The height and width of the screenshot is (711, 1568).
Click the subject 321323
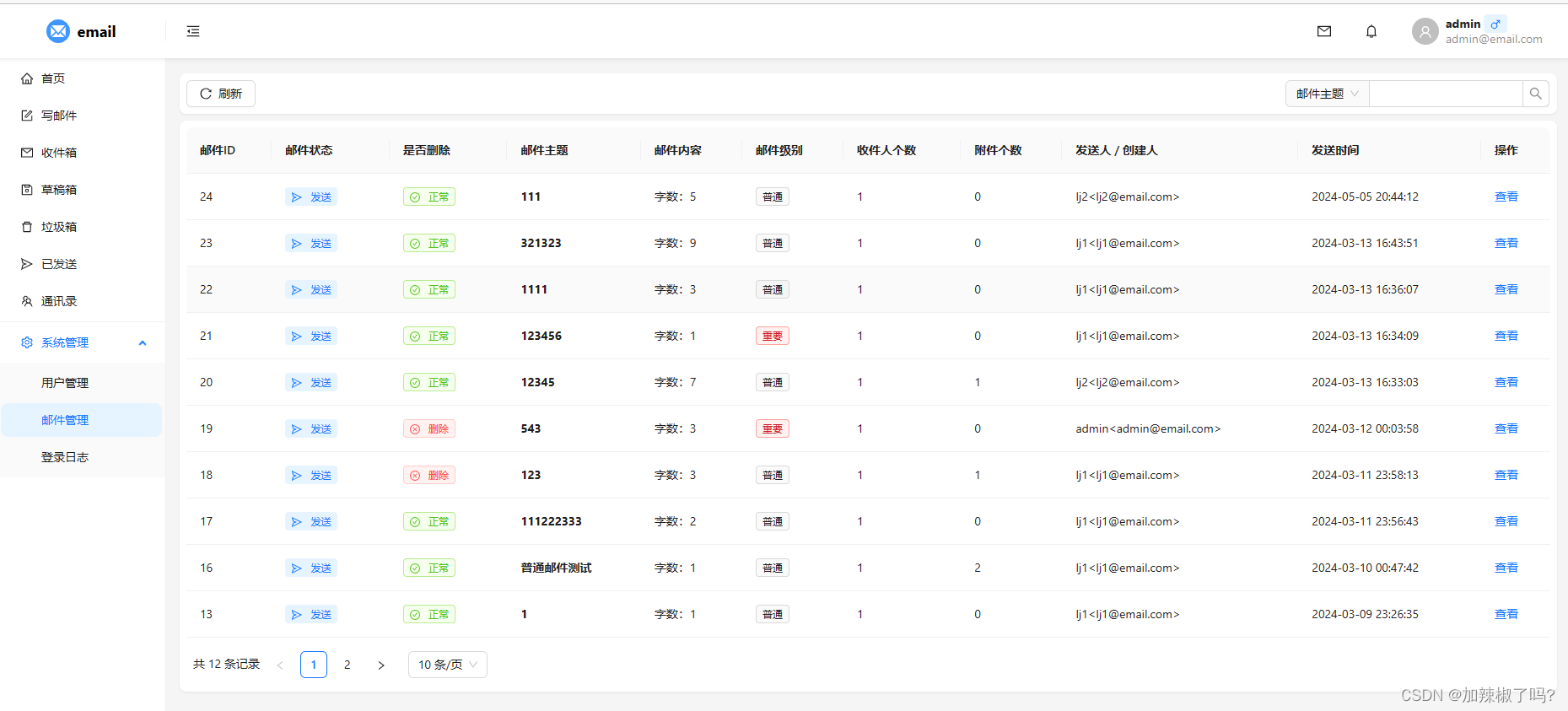point(542,243)
